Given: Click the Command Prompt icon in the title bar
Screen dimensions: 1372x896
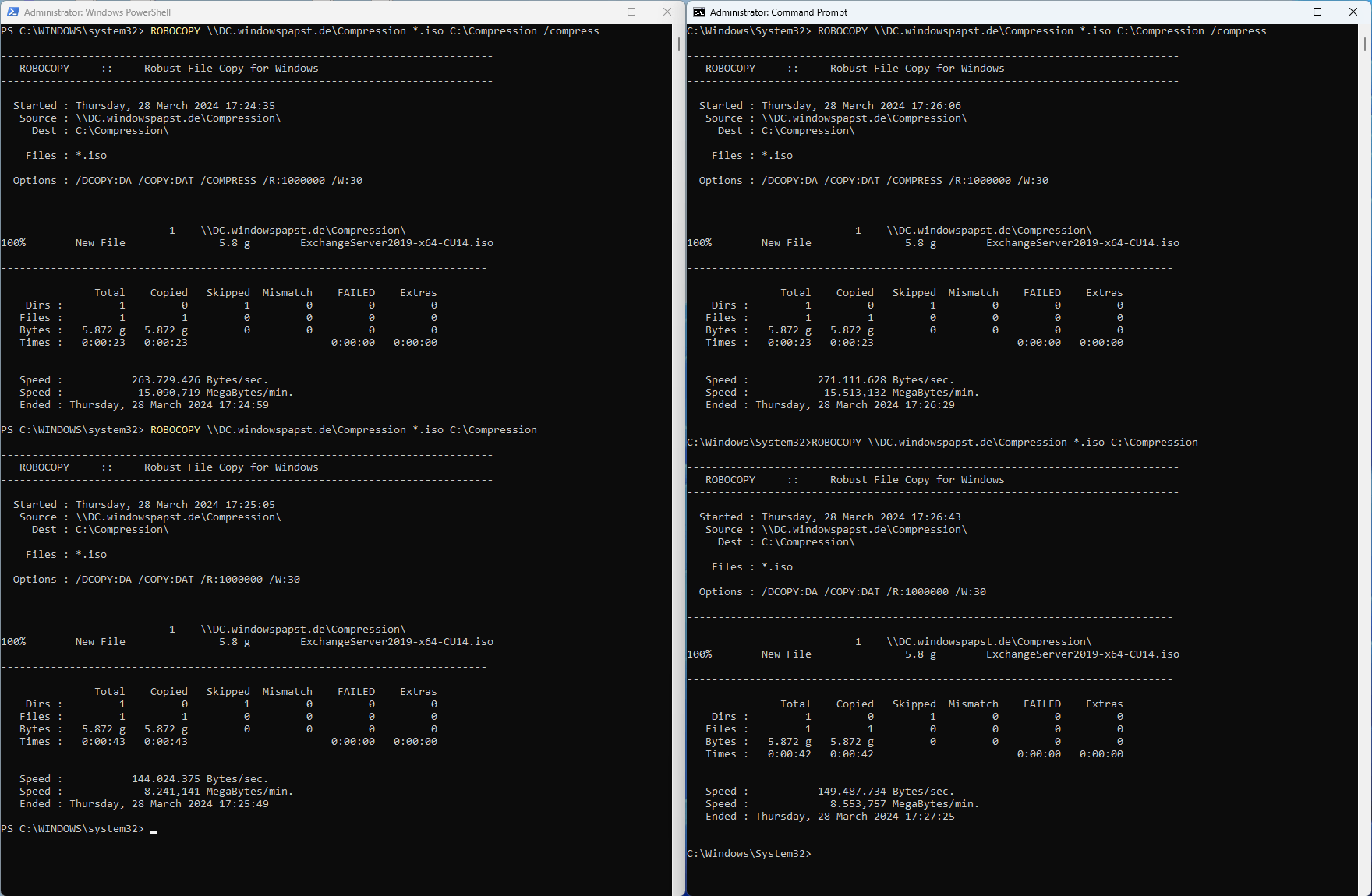Looking at the screenshot, I should click(x=699, y=12).
